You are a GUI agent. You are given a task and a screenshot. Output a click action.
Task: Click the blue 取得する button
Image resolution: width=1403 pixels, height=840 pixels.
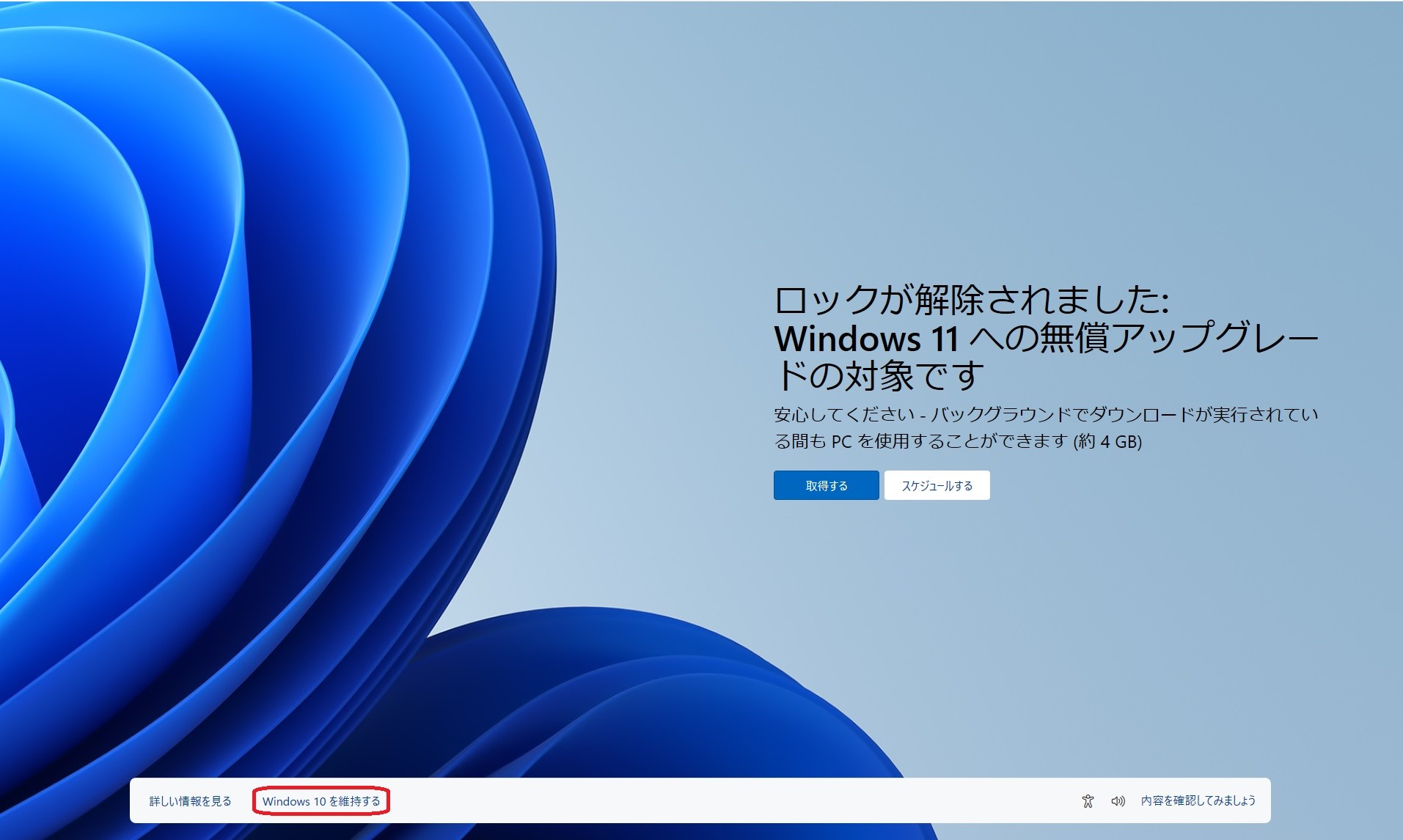click(x=826, y=485)
